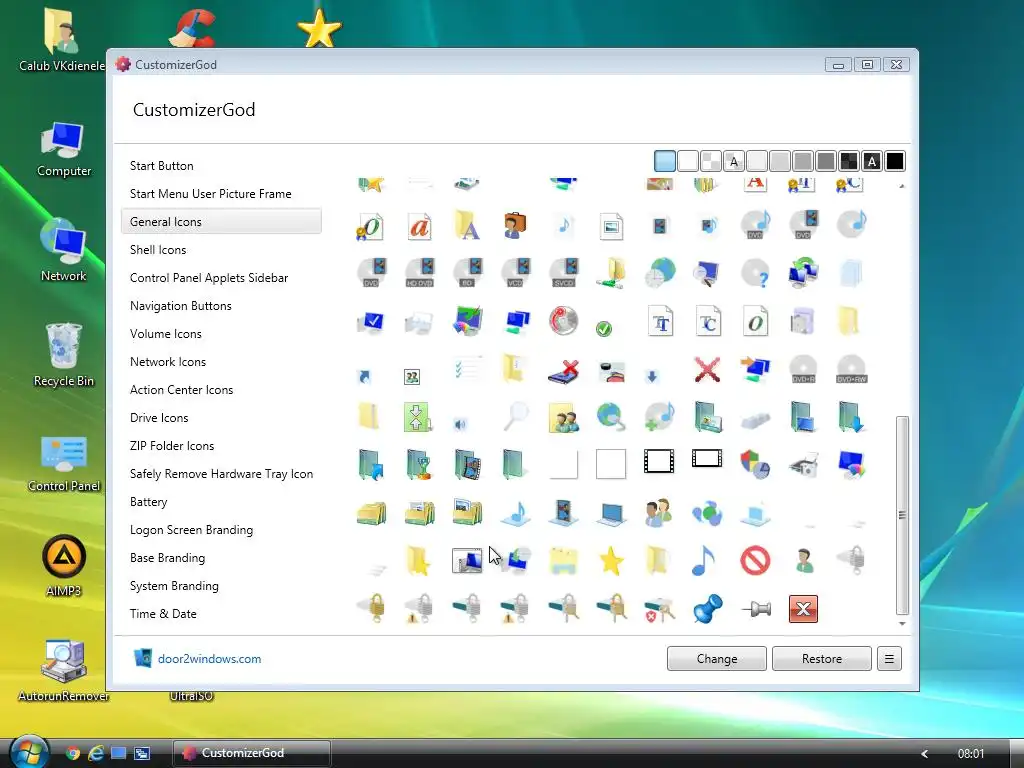Choose the solid black preview background swatch
Image resolution: width=1024 pixels, height=768 pixels.
pos(895,161)
